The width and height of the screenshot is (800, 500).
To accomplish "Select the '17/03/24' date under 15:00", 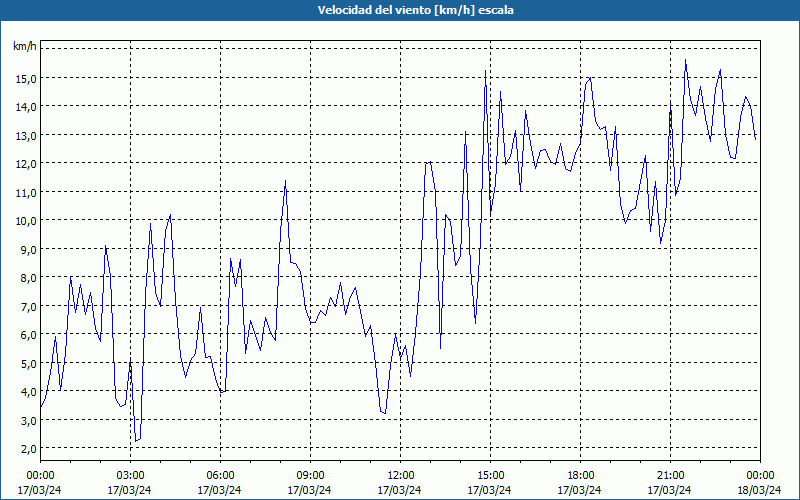I will (489, 490).
